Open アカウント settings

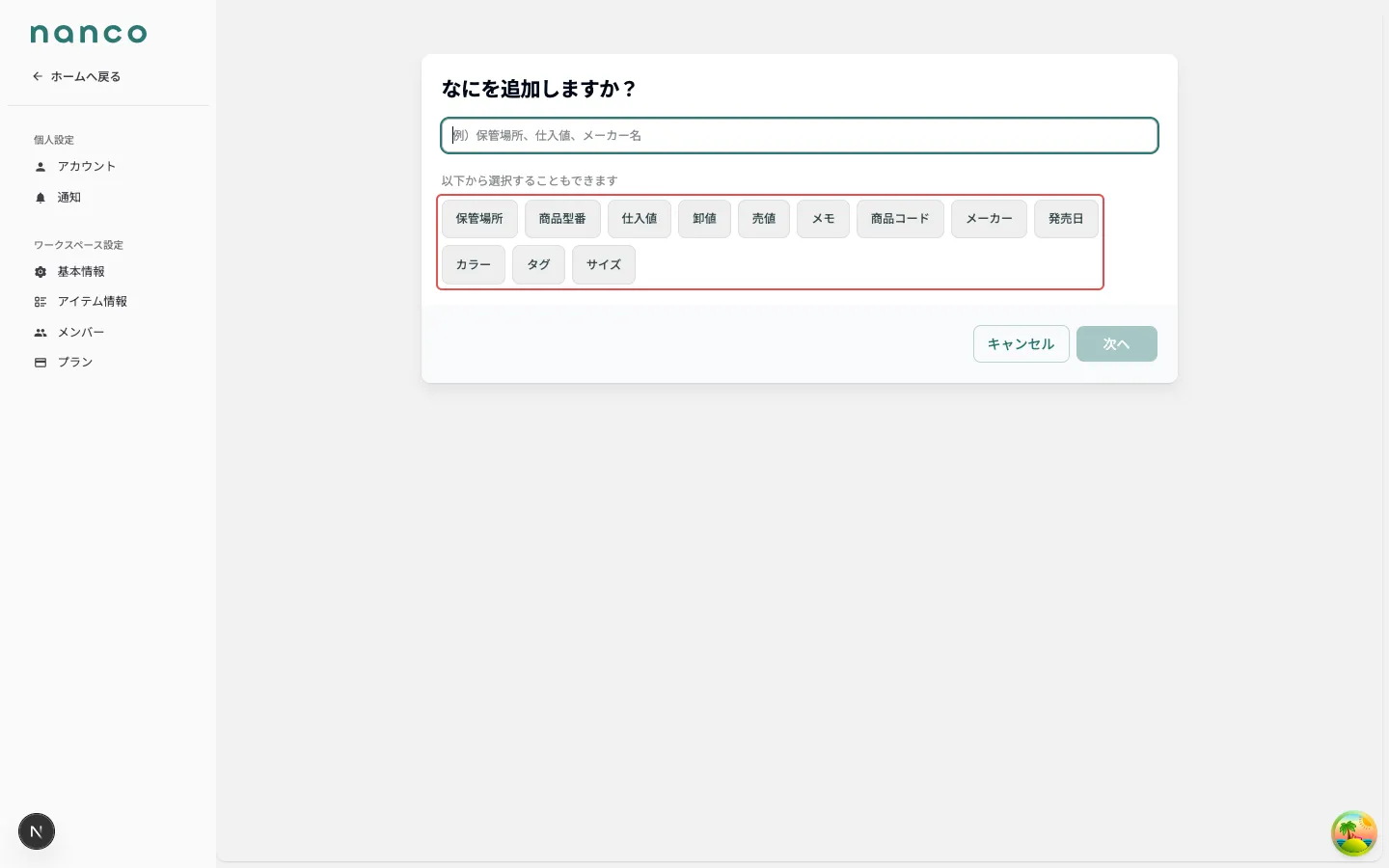pos(86,167)
